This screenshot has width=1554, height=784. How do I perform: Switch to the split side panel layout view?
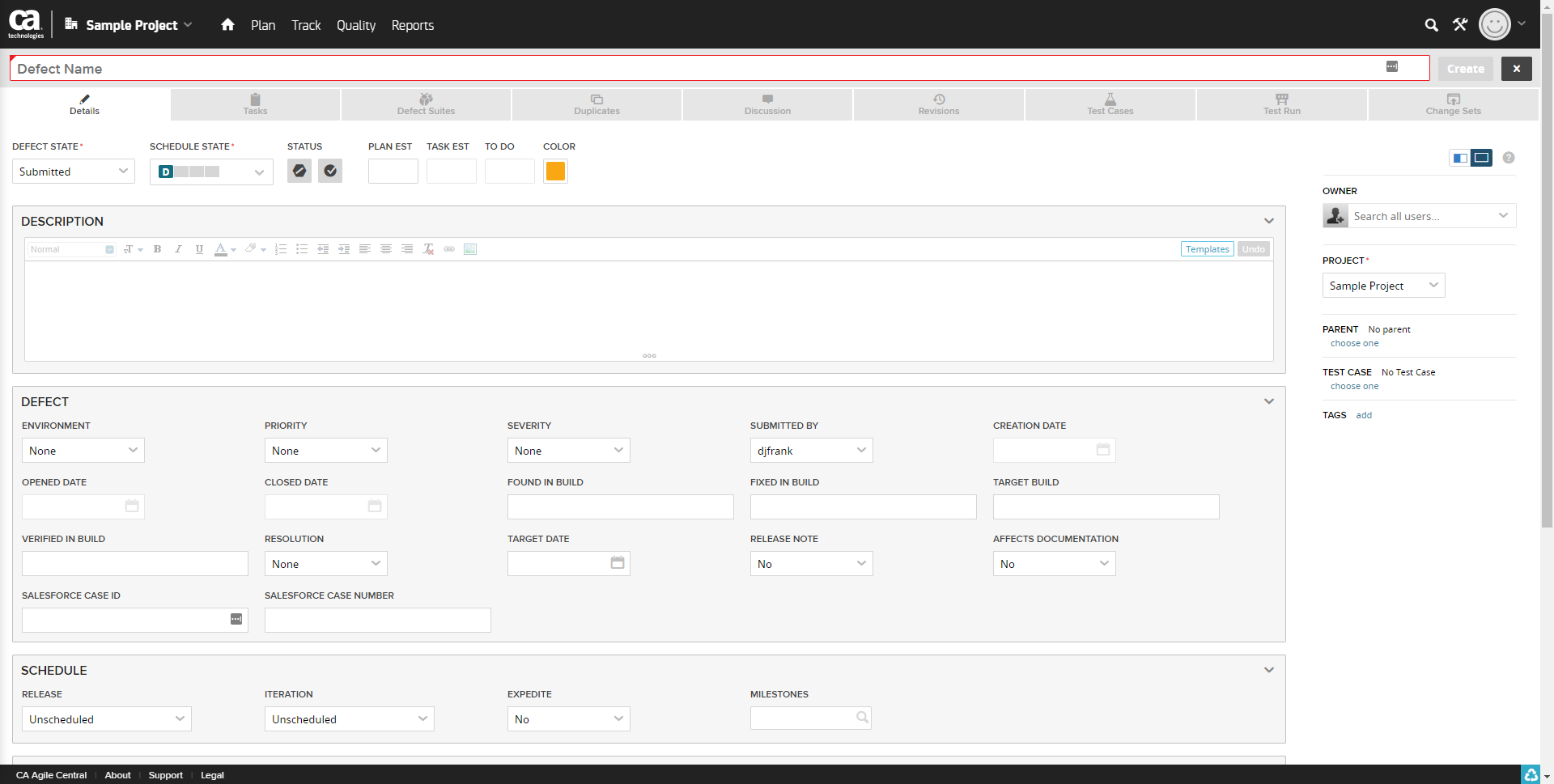pyautogui.click(x=1460, y=158)
